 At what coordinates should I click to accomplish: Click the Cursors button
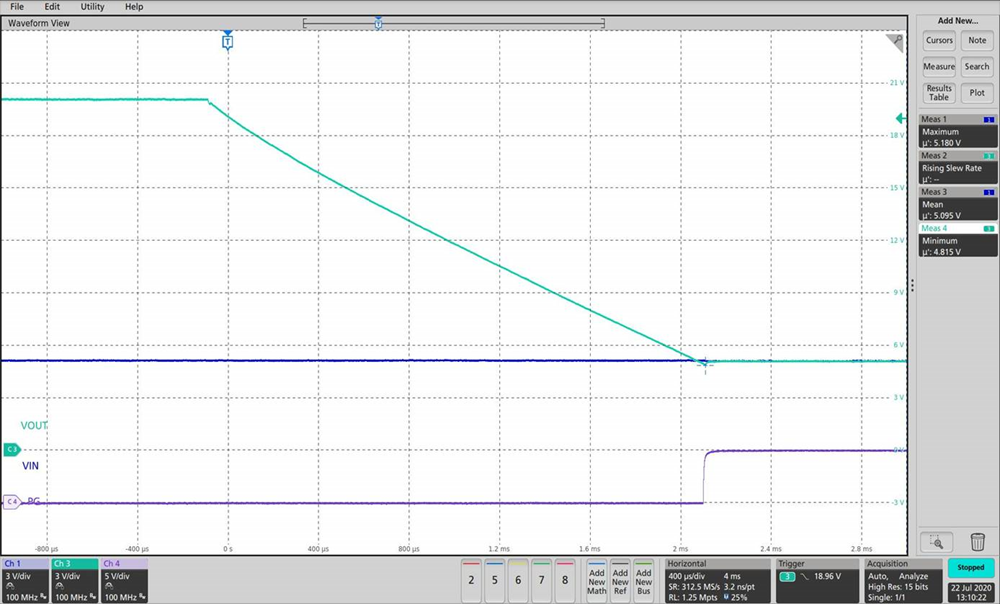(x=939, y=41)
